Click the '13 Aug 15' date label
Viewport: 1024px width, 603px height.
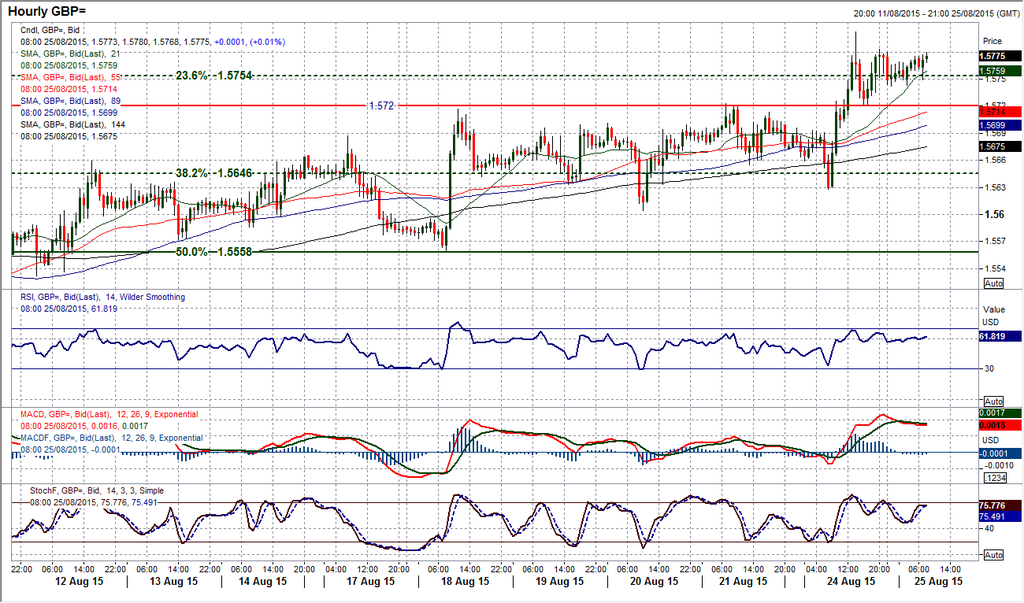(174, 581)
